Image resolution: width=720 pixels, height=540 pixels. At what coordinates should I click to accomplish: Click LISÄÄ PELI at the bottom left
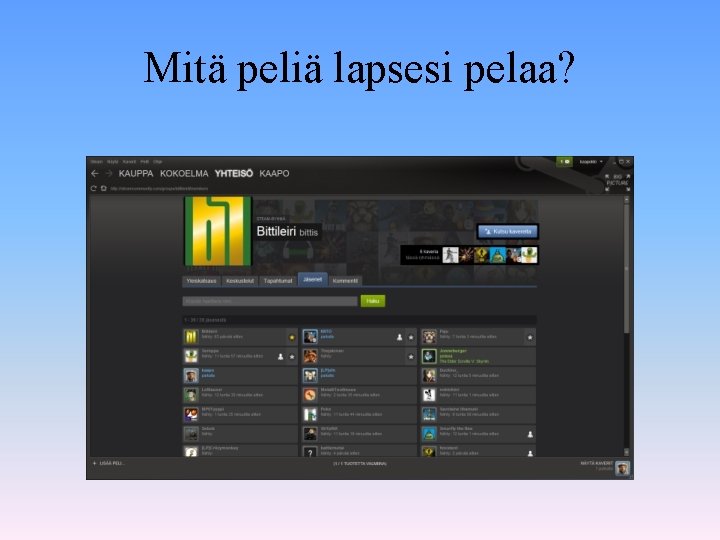[x=109, y=463]
